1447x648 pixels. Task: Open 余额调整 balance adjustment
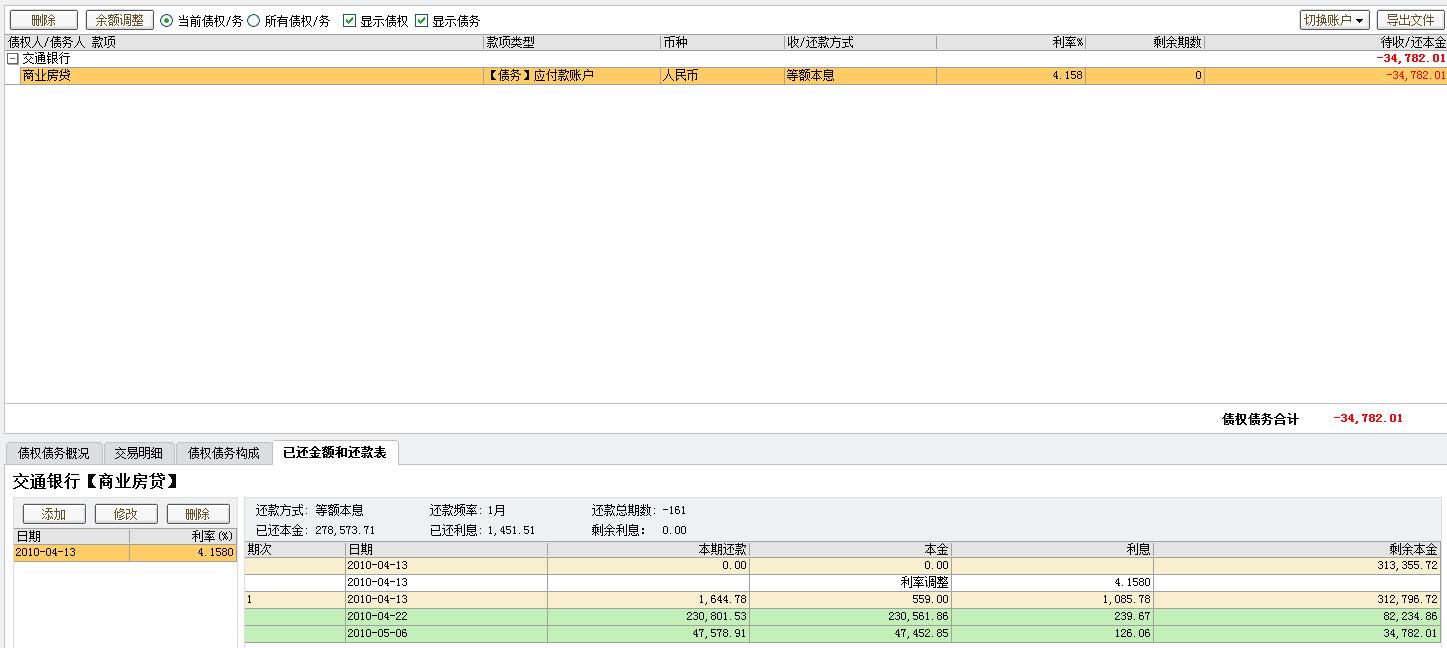pyautogui.click(x=120, y=20)
